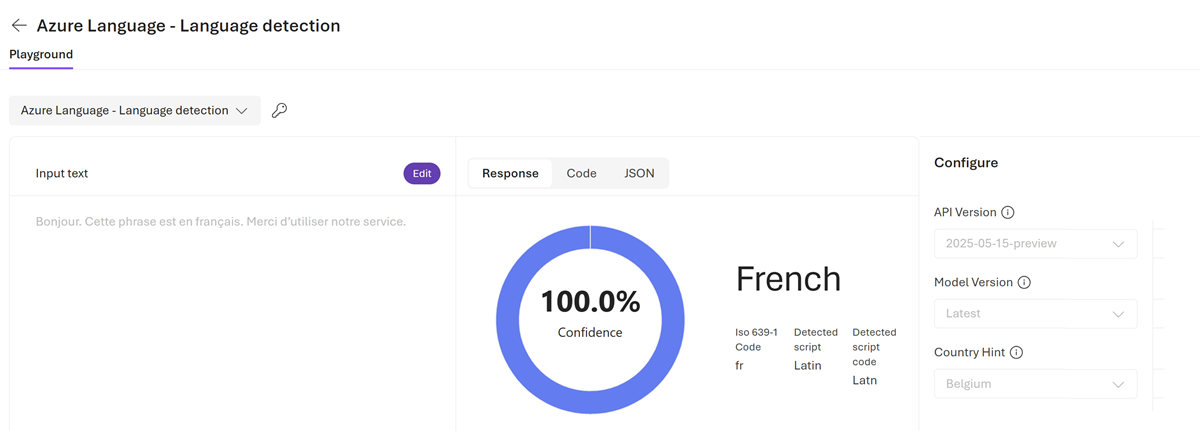1200x431 pixels.
Task: Click the detected language name French
Action: click(788, 278)
